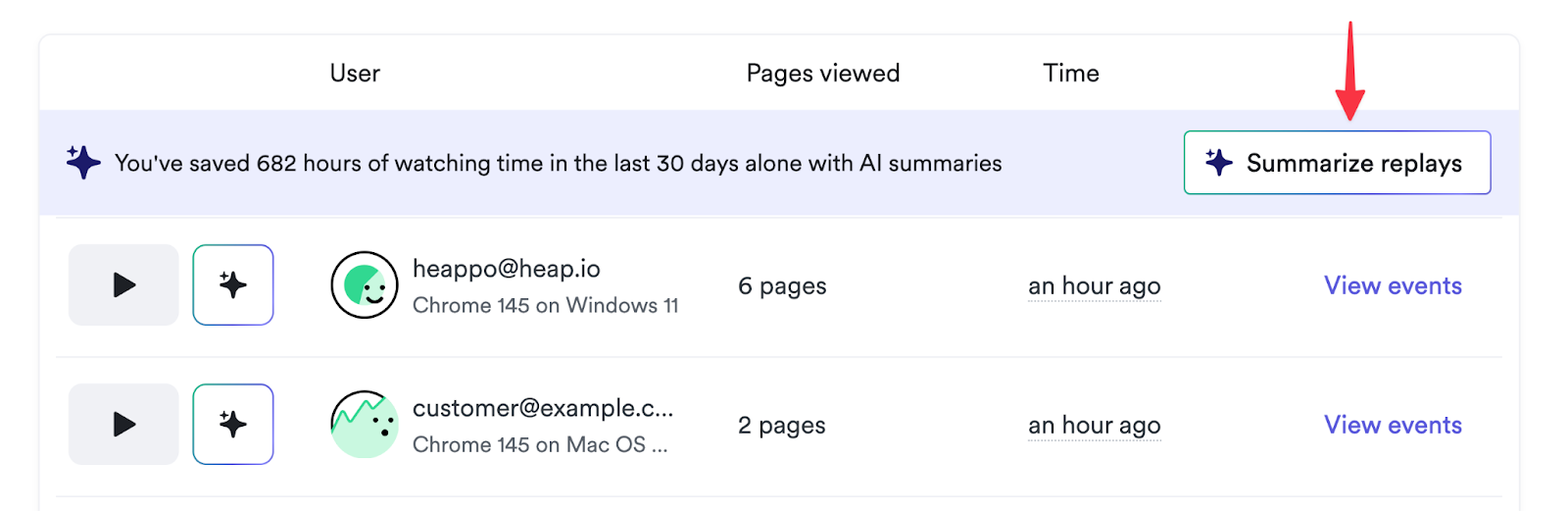Click the Pages viewed column header
The image size is (1568, 511).
click(x=823, y=74)
